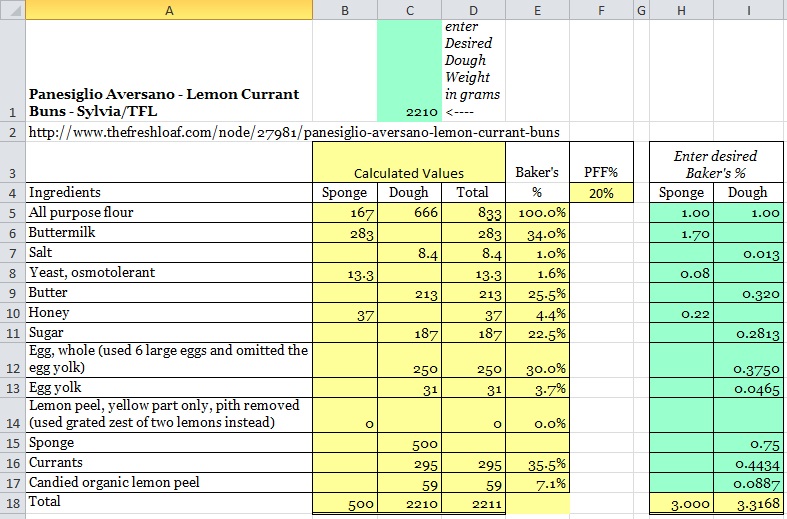Click the Currants dough baker's % cell 0.4434
787x519 pixels.
tap(748, 462)
